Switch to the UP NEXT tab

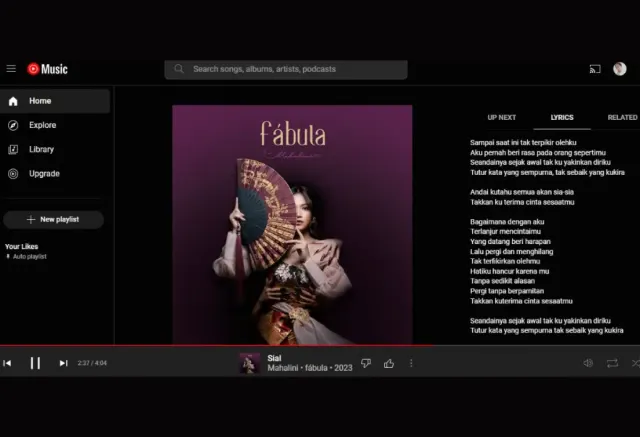[502, 118]
